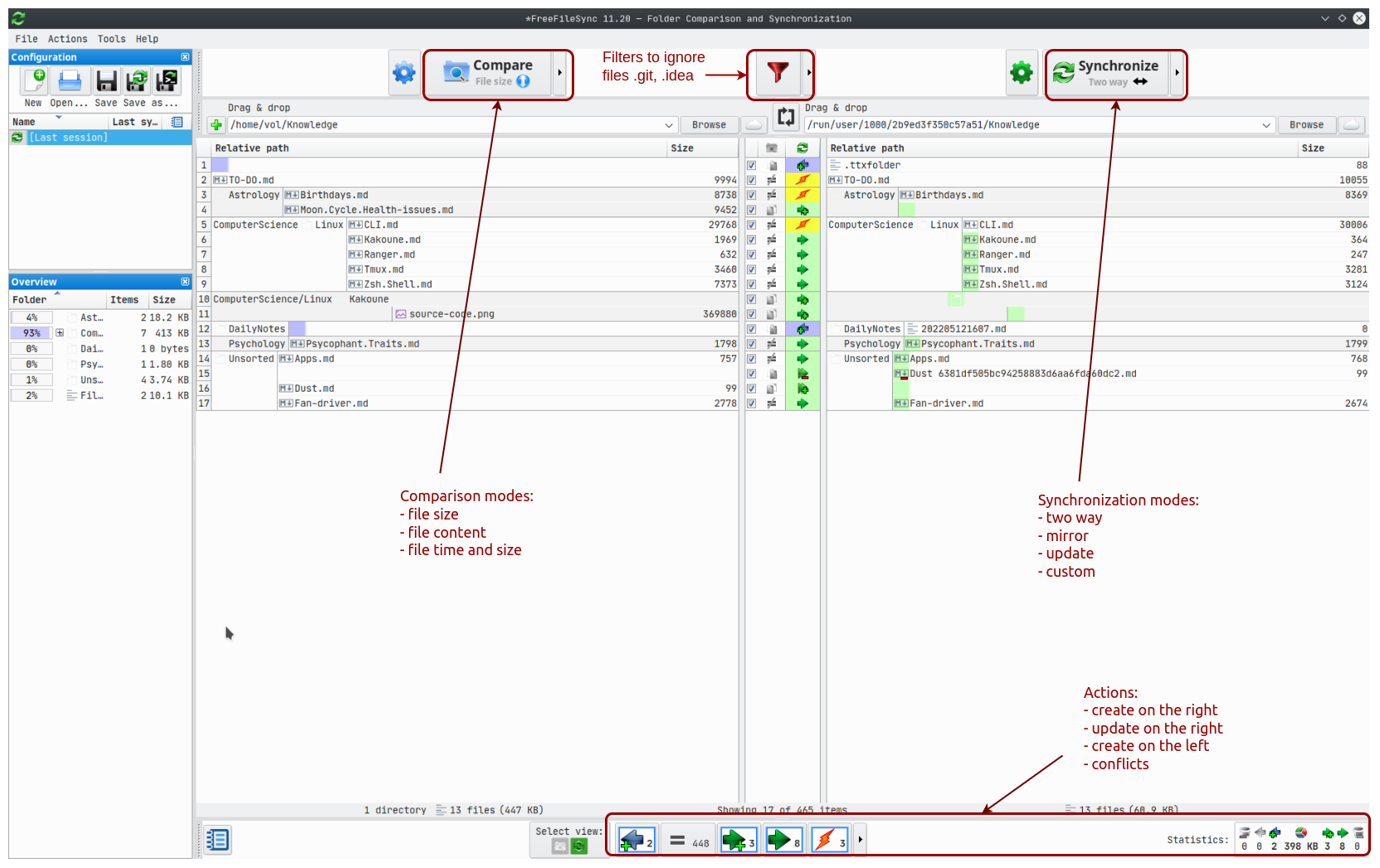Open cloud storage for the left folder
Image resolution: width=1380 pixels, height=868 pixels.
point(754,125)
